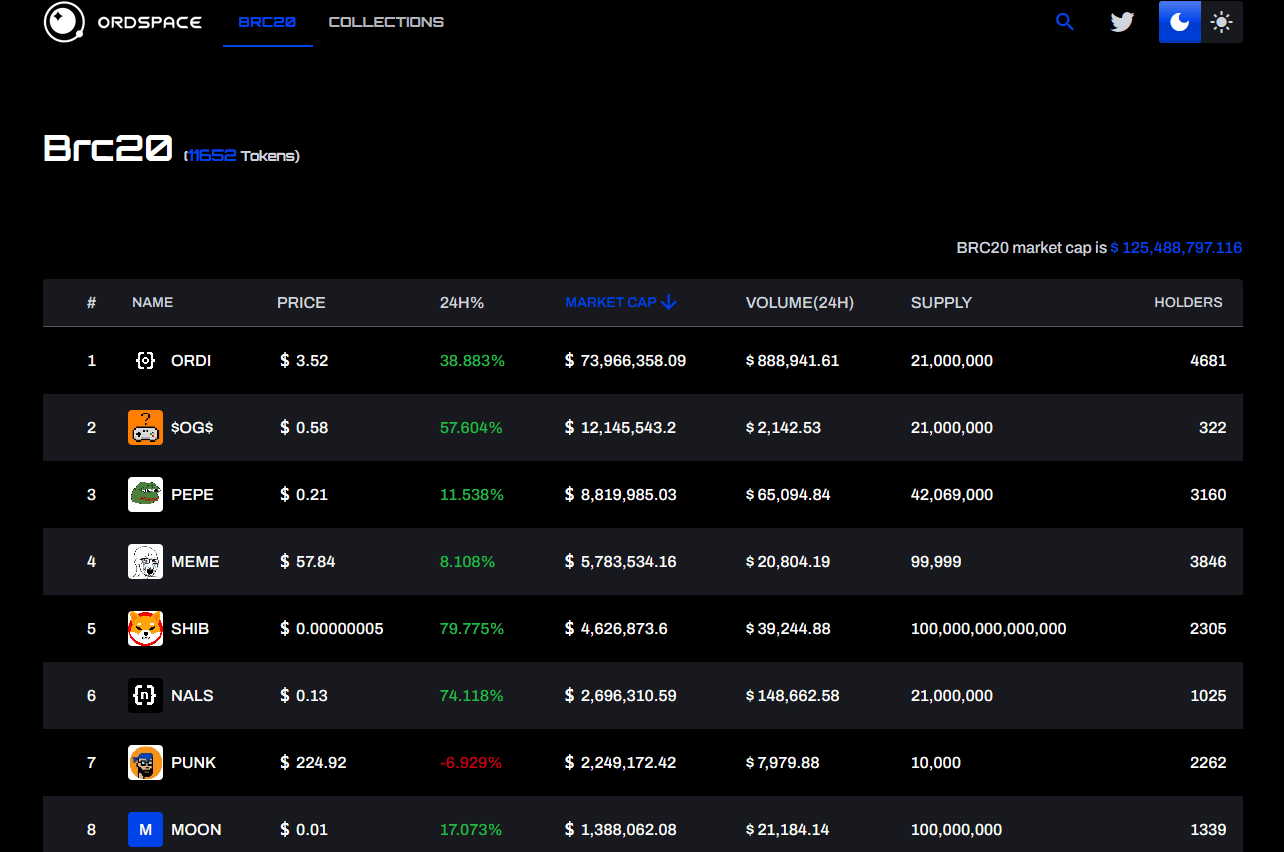Image resolution: width=1284 pixels, height=852 pixels.
Task: Click the Ordspace planet logo icon
Action: (65, 22)
